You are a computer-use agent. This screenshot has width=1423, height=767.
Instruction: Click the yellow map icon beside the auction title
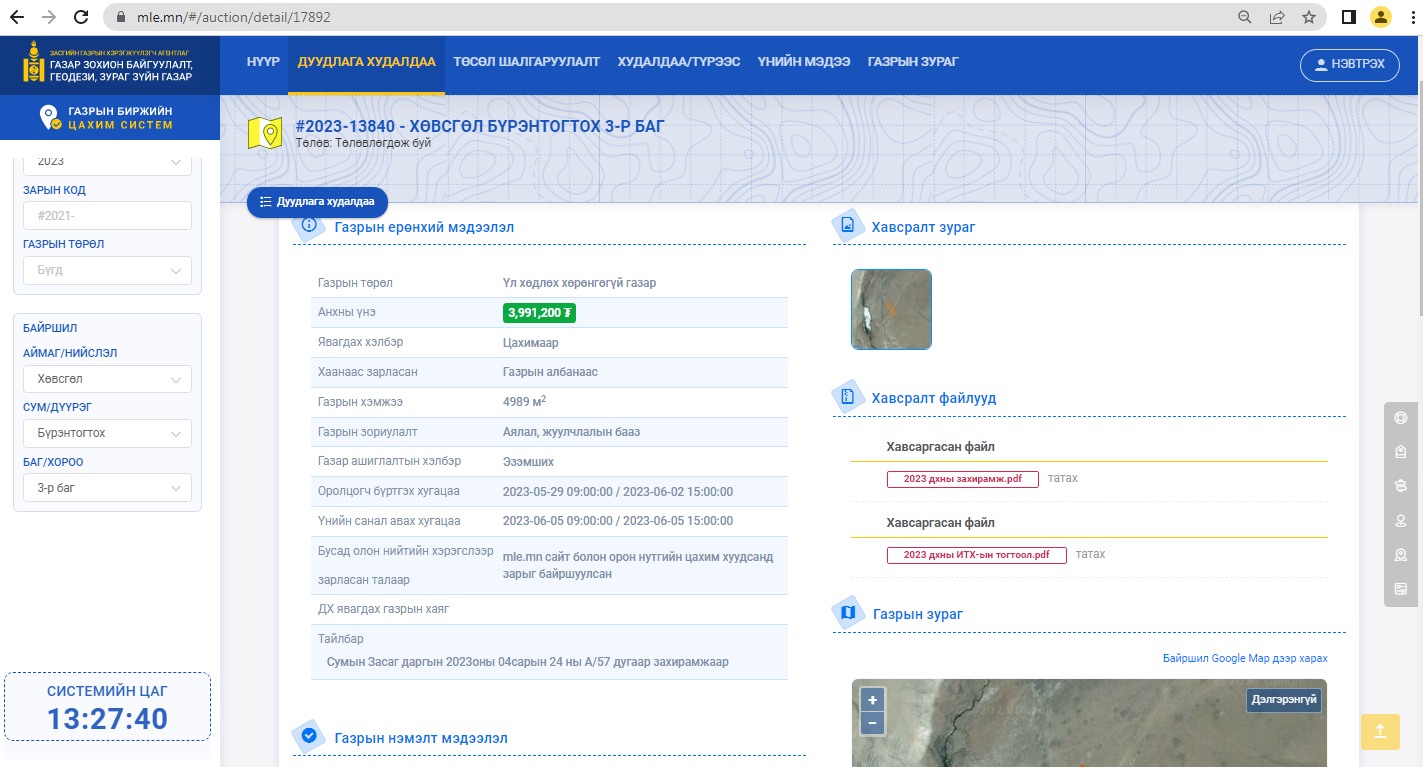[x=265, y=134]
